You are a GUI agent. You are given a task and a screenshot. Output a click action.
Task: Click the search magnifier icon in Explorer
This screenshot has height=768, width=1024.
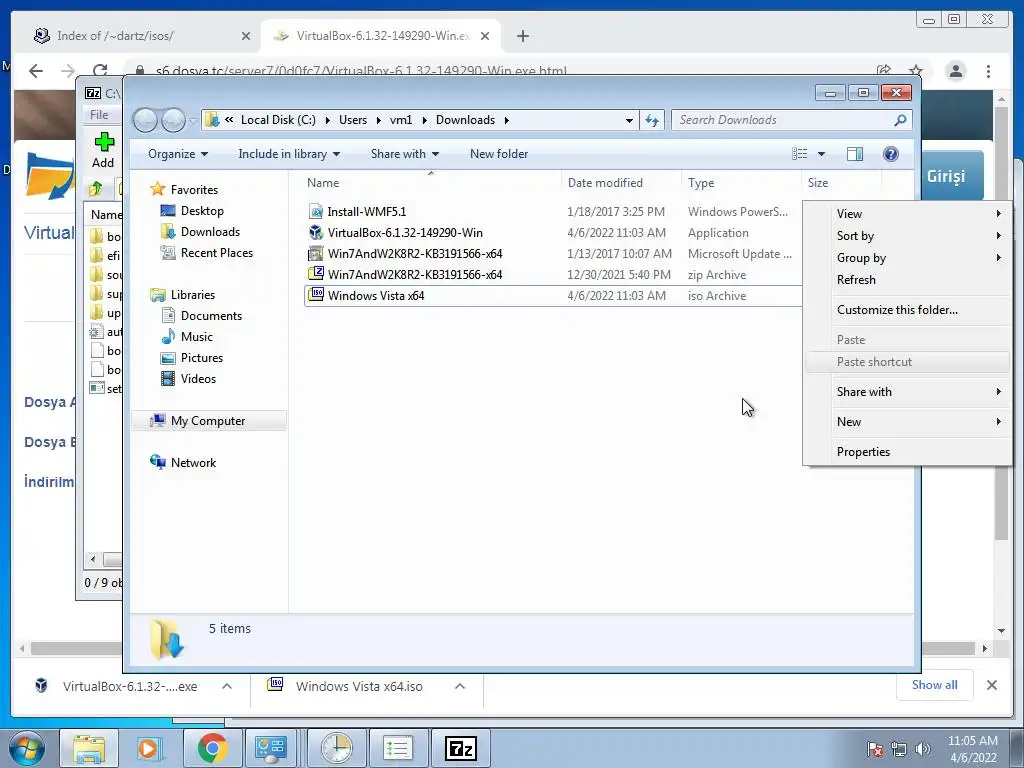(x=900, y=120)
